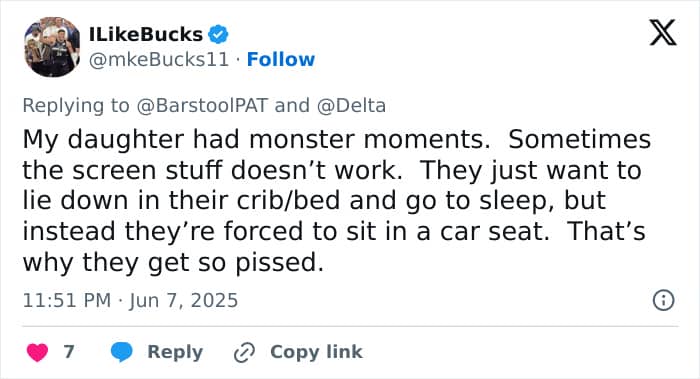Screen dimensions: 700x379
Task: Open the @Delta mention
Action: click(x=351, y=106)
